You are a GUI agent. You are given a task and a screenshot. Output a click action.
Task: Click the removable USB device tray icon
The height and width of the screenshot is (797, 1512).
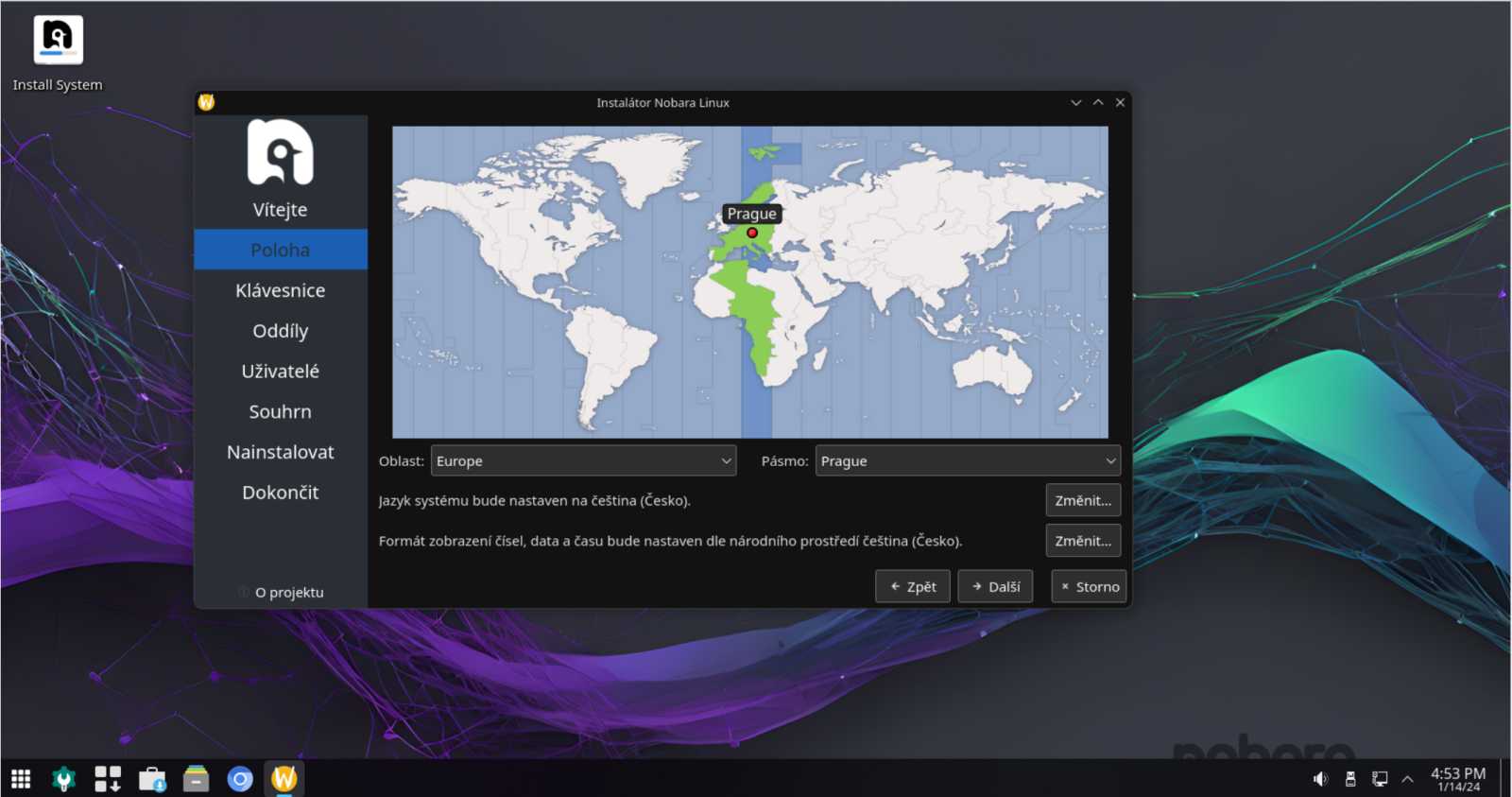pos(1350,779)
